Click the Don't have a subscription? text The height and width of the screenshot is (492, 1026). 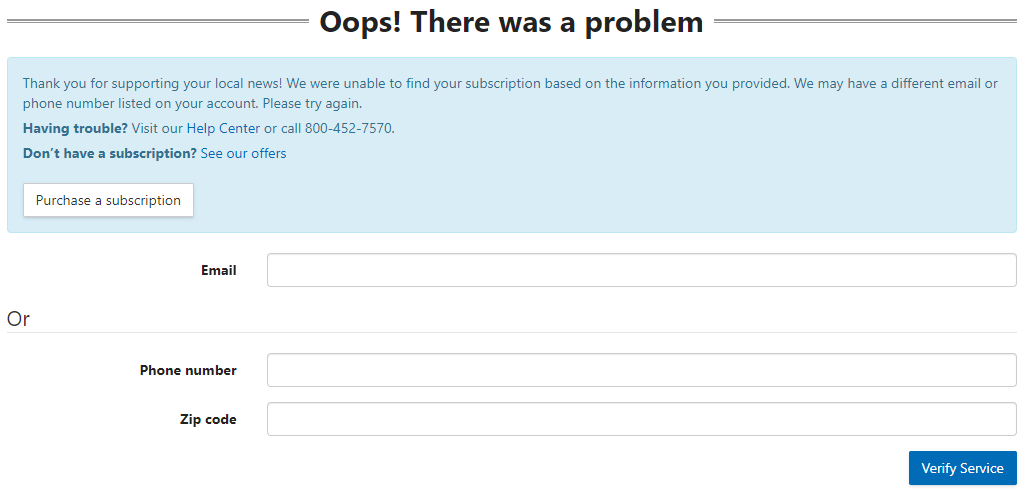(x=109, y=153)
